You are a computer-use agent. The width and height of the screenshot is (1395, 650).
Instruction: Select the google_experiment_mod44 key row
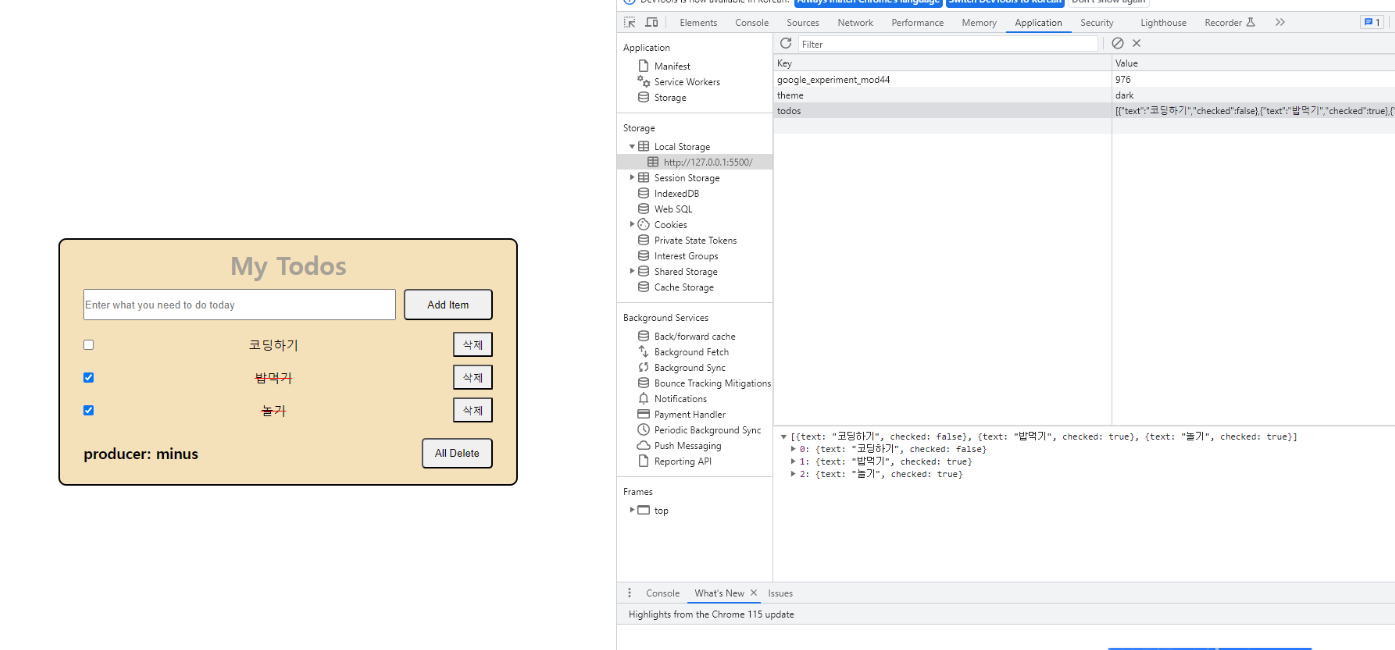tap(1084, 79)
